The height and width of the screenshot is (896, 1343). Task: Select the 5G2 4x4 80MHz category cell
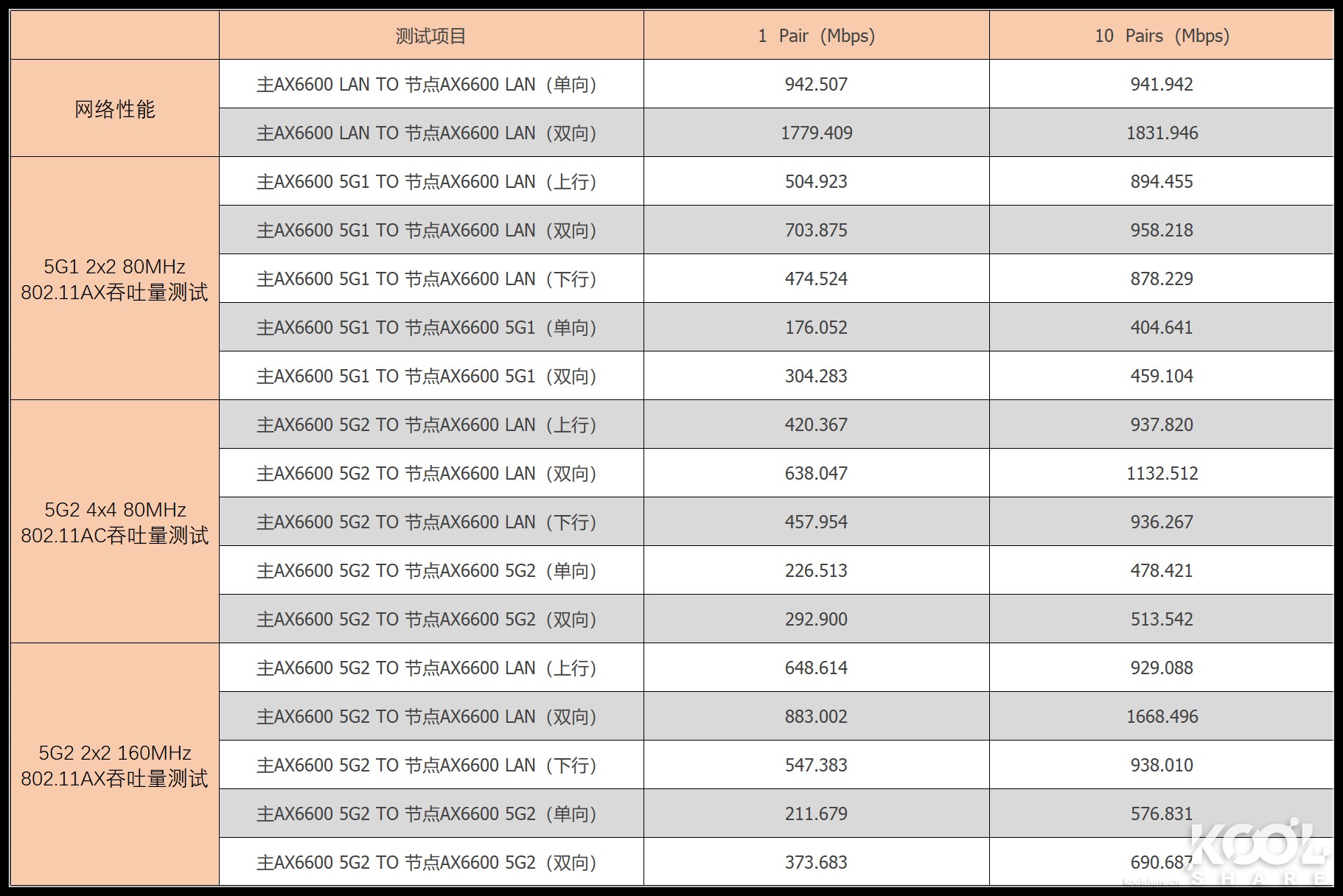coord(115,522)
